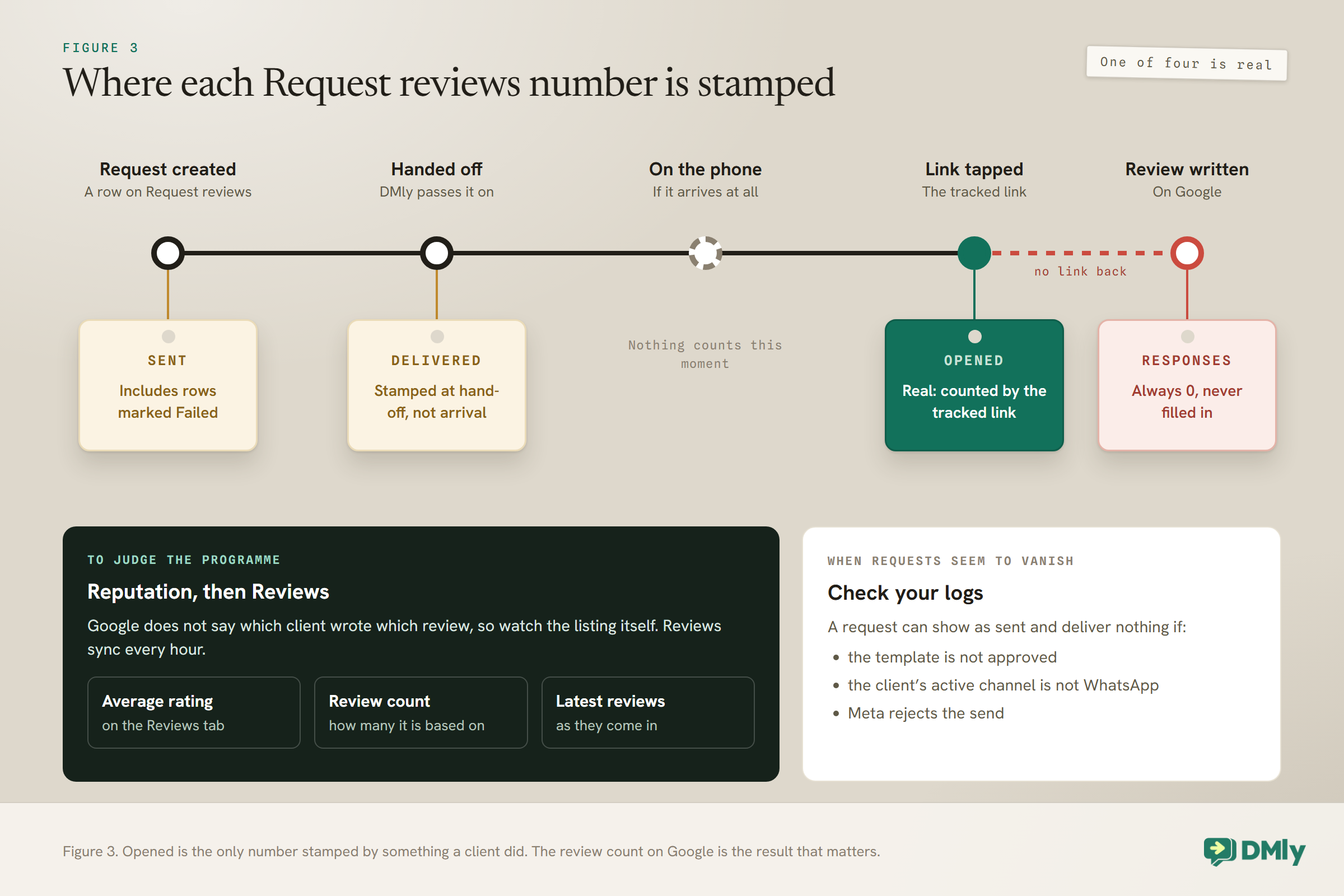Select the Average rating tile
1344x896 pixels.
[194, 712]
